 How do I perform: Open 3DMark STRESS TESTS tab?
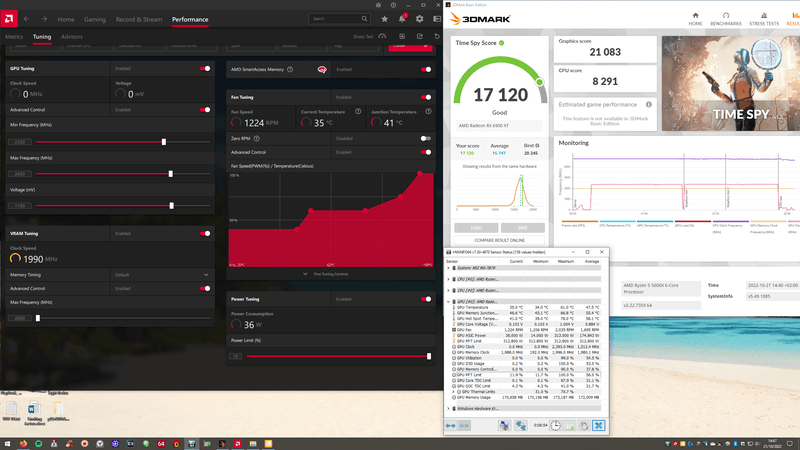(x=764, y=19)
